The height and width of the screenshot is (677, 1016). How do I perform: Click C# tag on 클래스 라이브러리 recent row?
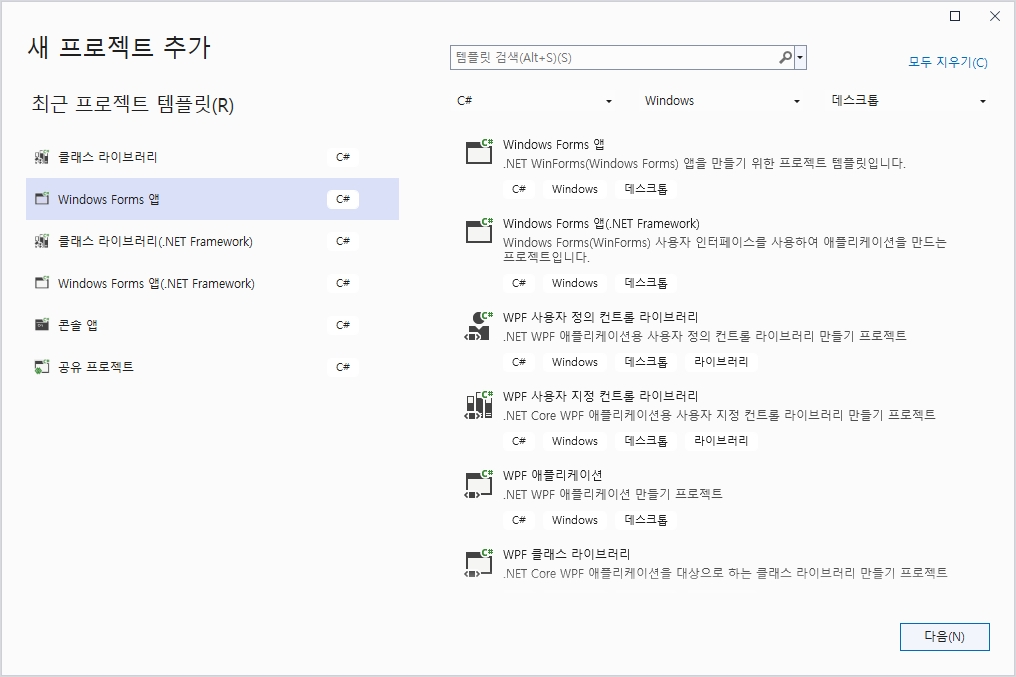tap(343, 157)
